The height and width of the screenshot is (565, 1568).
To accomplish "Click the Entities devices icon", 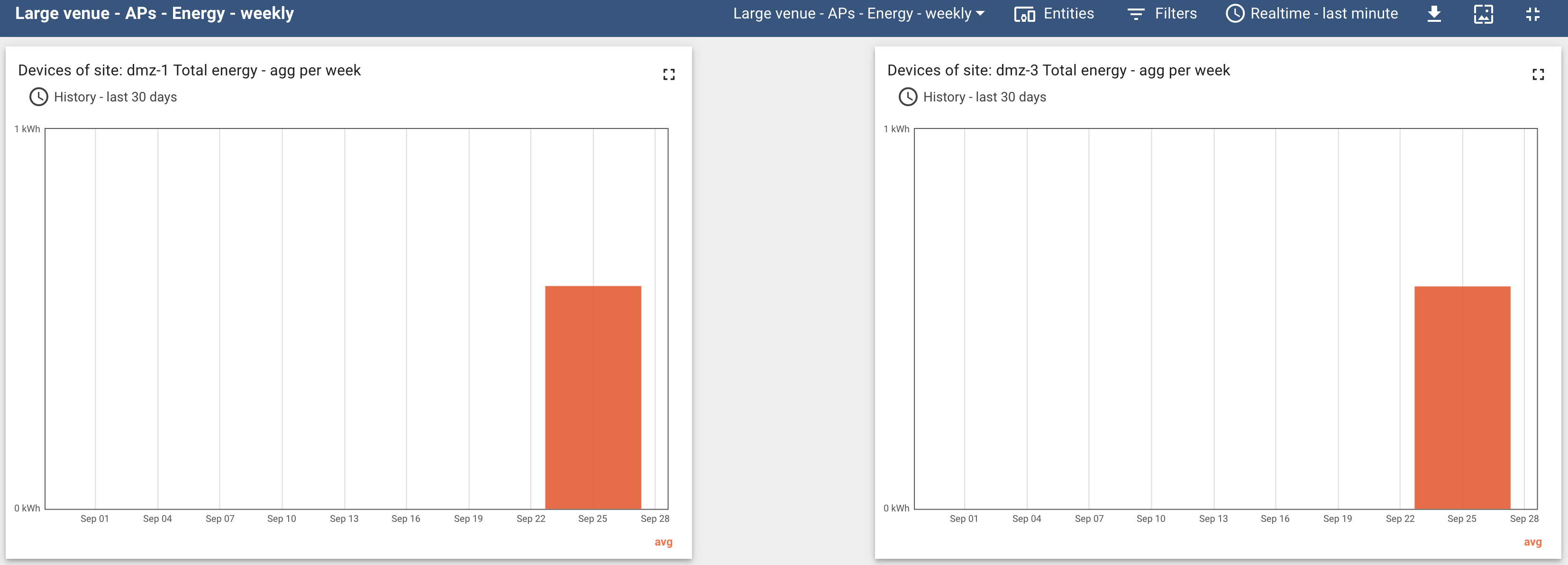I will tap(1024, 14).
